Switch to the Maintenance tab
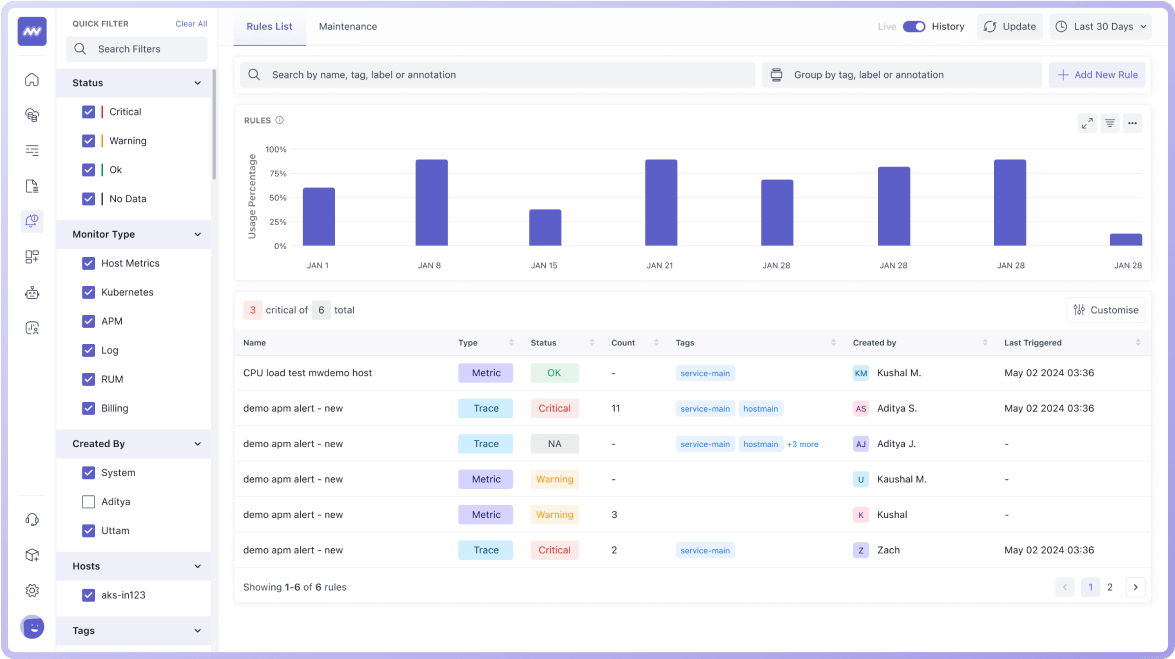Viewport: 1175px width, 659px height. point(348,27)
